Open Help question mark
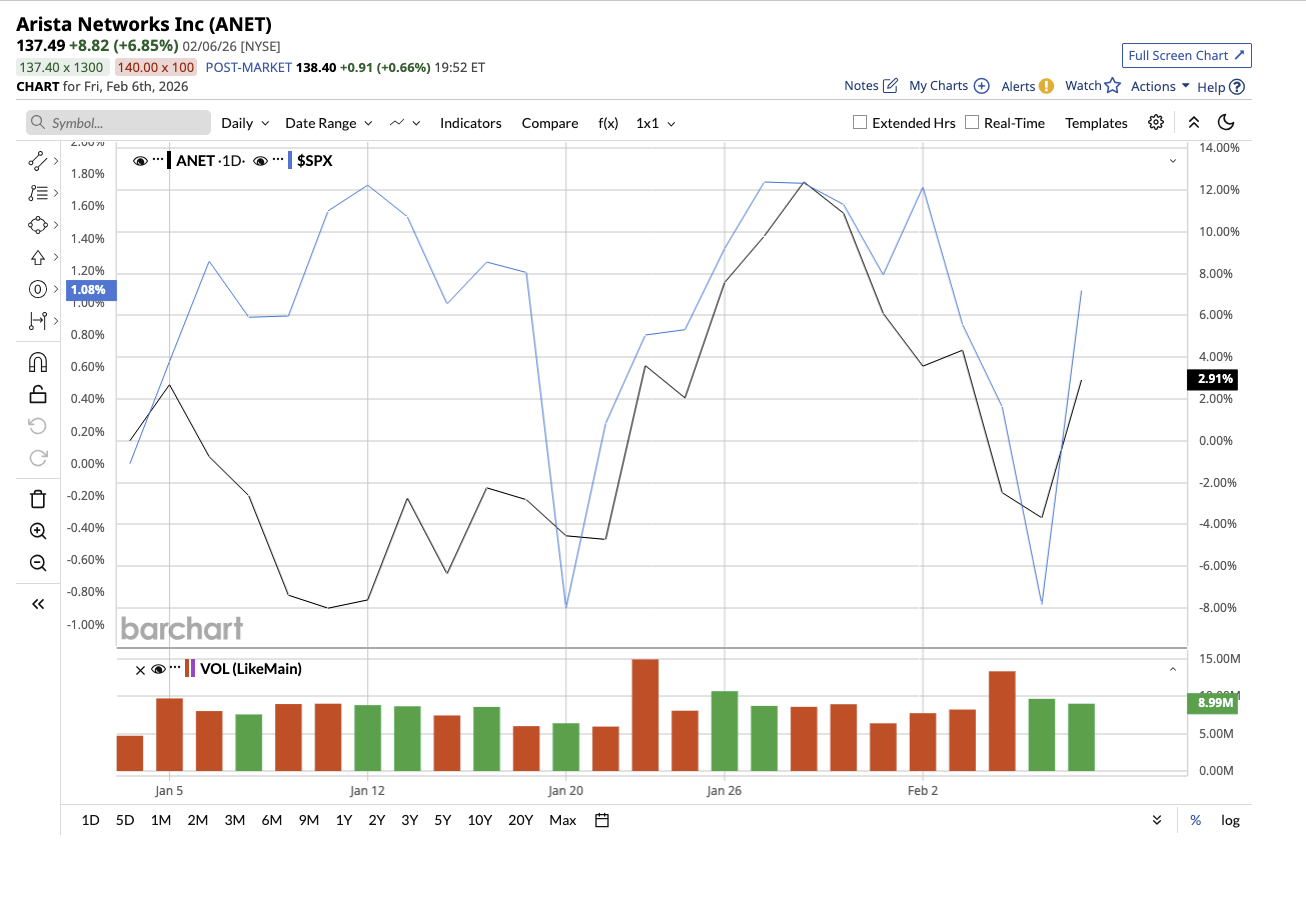 [1237, 87]
